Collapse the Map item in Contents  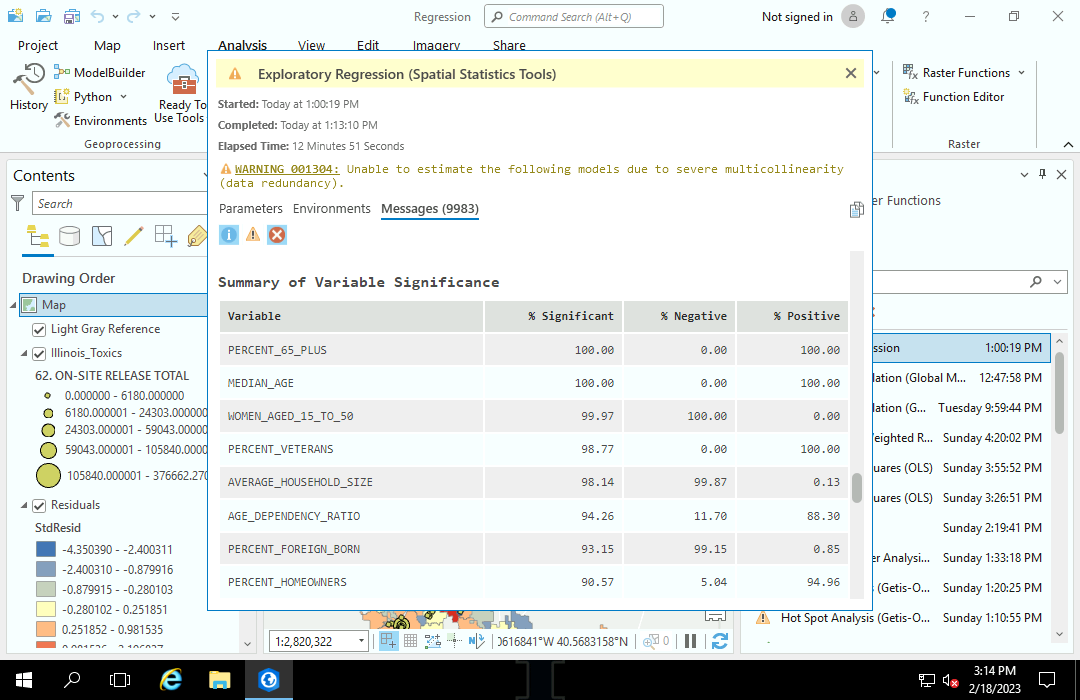[13, 304]
